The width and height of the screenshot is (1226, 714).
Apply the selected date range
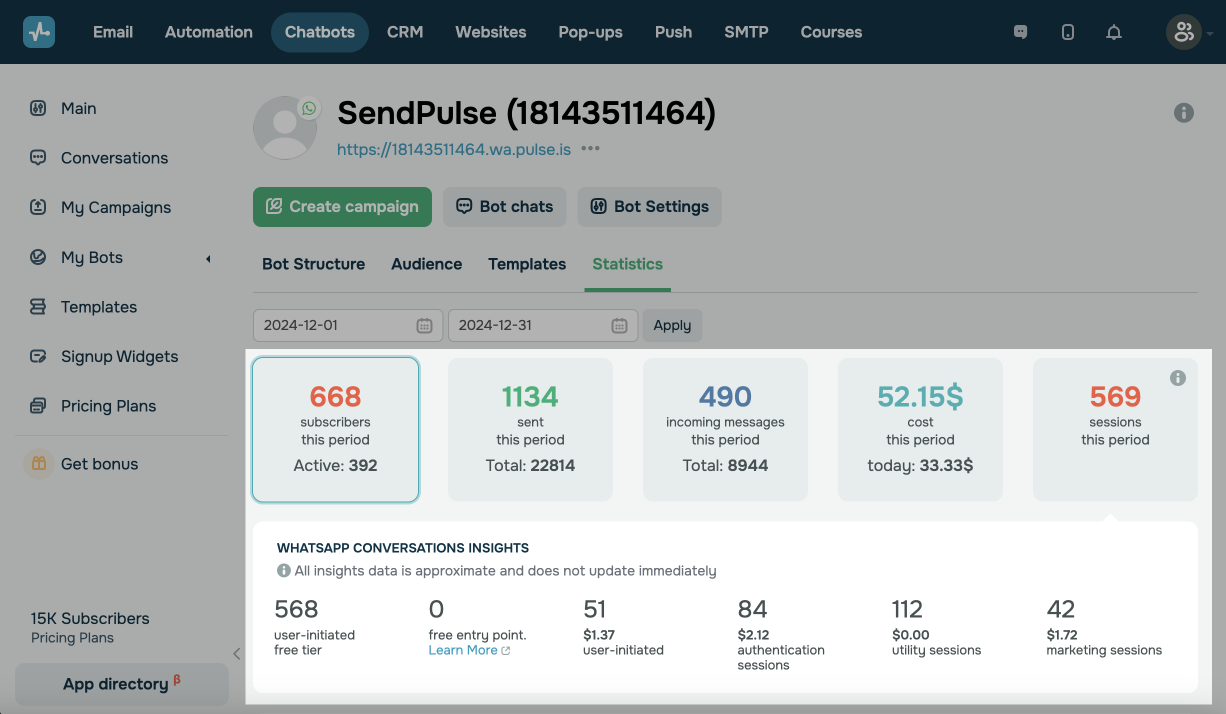click(672, 325)
